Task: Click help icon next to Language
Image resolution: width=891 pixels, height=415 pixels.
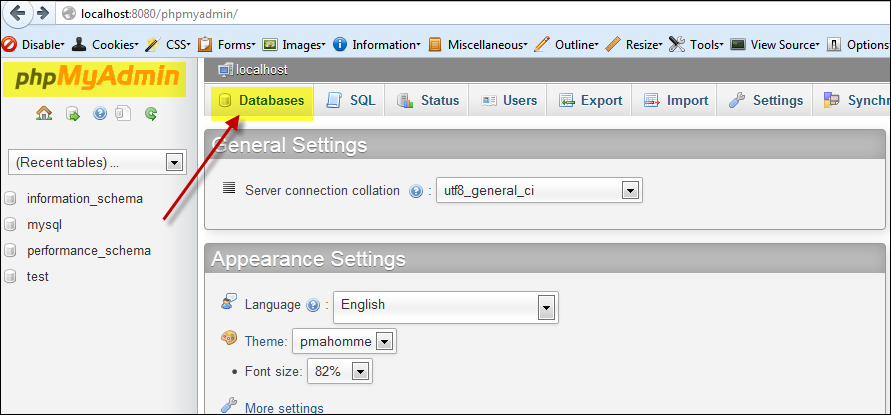Action: point(313,305)
